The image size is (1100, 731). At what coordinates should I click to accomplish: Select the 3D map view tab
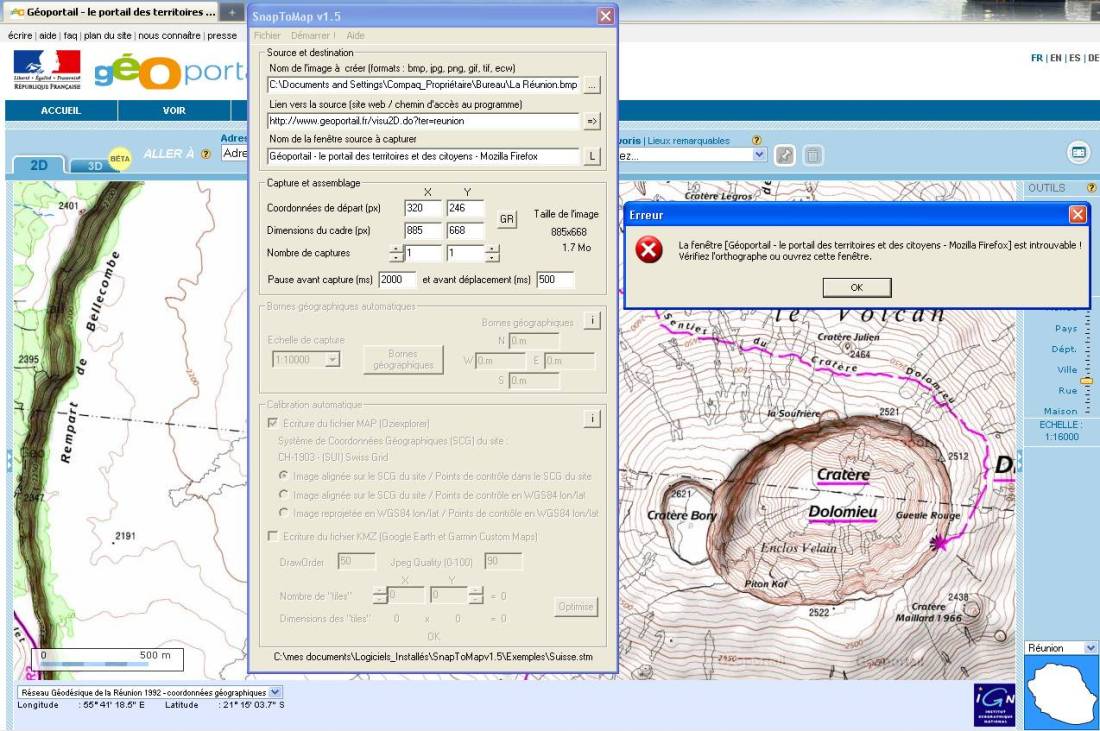pyautogui.click(x=94, y=166)
